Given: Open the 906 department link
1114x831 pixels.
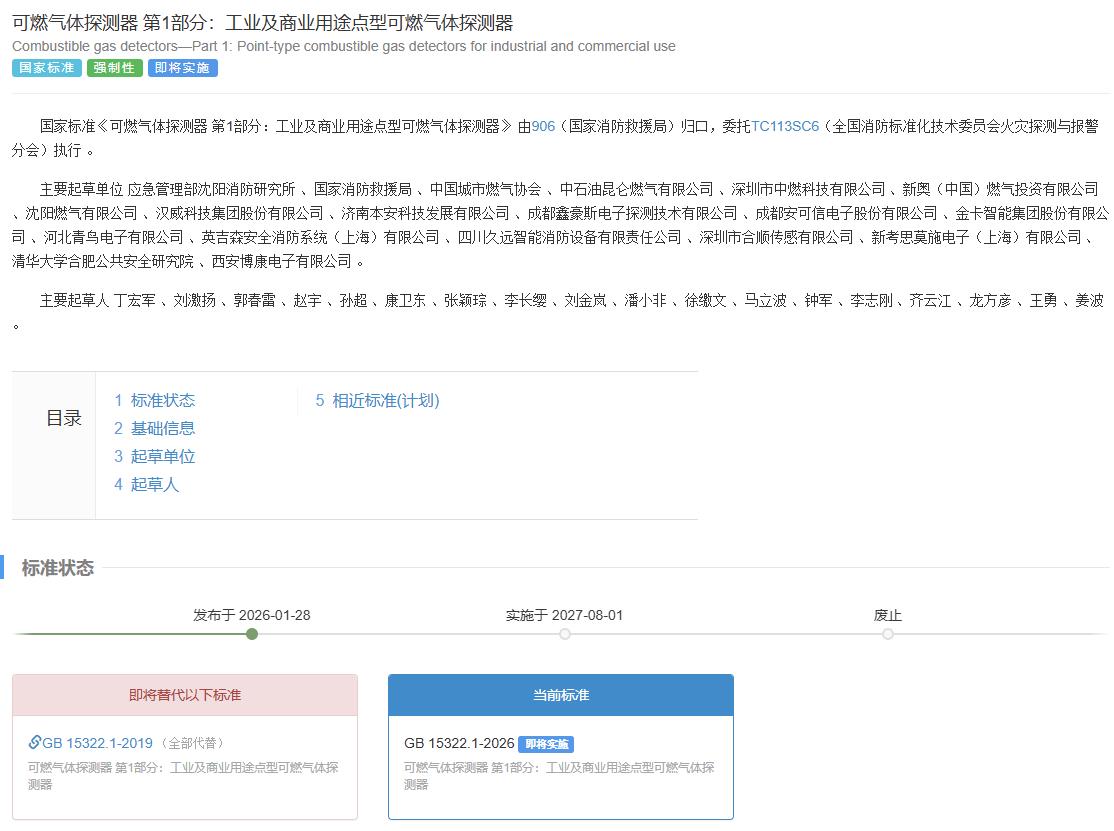Looking at the screenshot, I should (543, 125).
